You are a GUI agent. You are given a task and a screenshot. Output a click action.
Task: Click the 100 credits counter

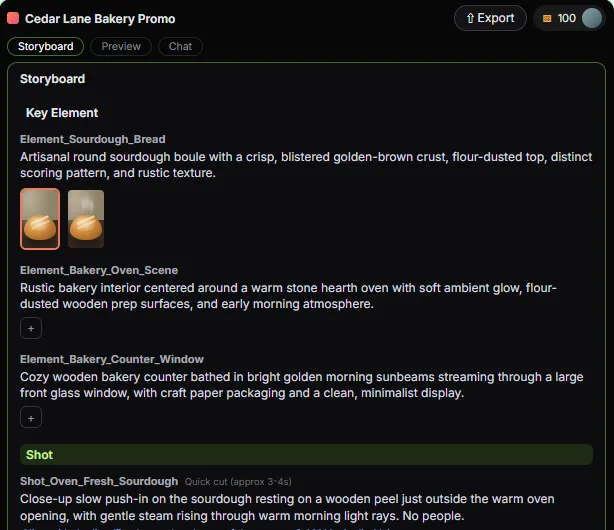[x=566, y=18]
